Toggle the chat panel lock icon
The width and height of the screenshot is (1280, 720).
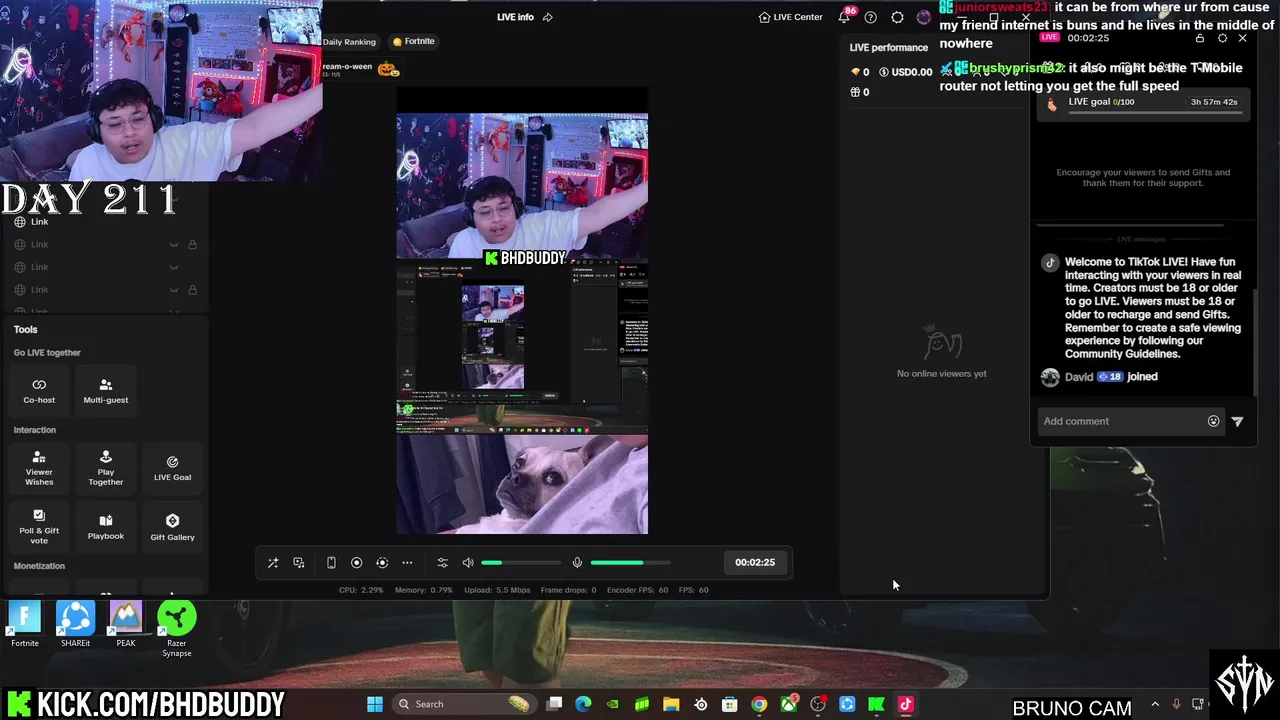tap(1200, 38)
